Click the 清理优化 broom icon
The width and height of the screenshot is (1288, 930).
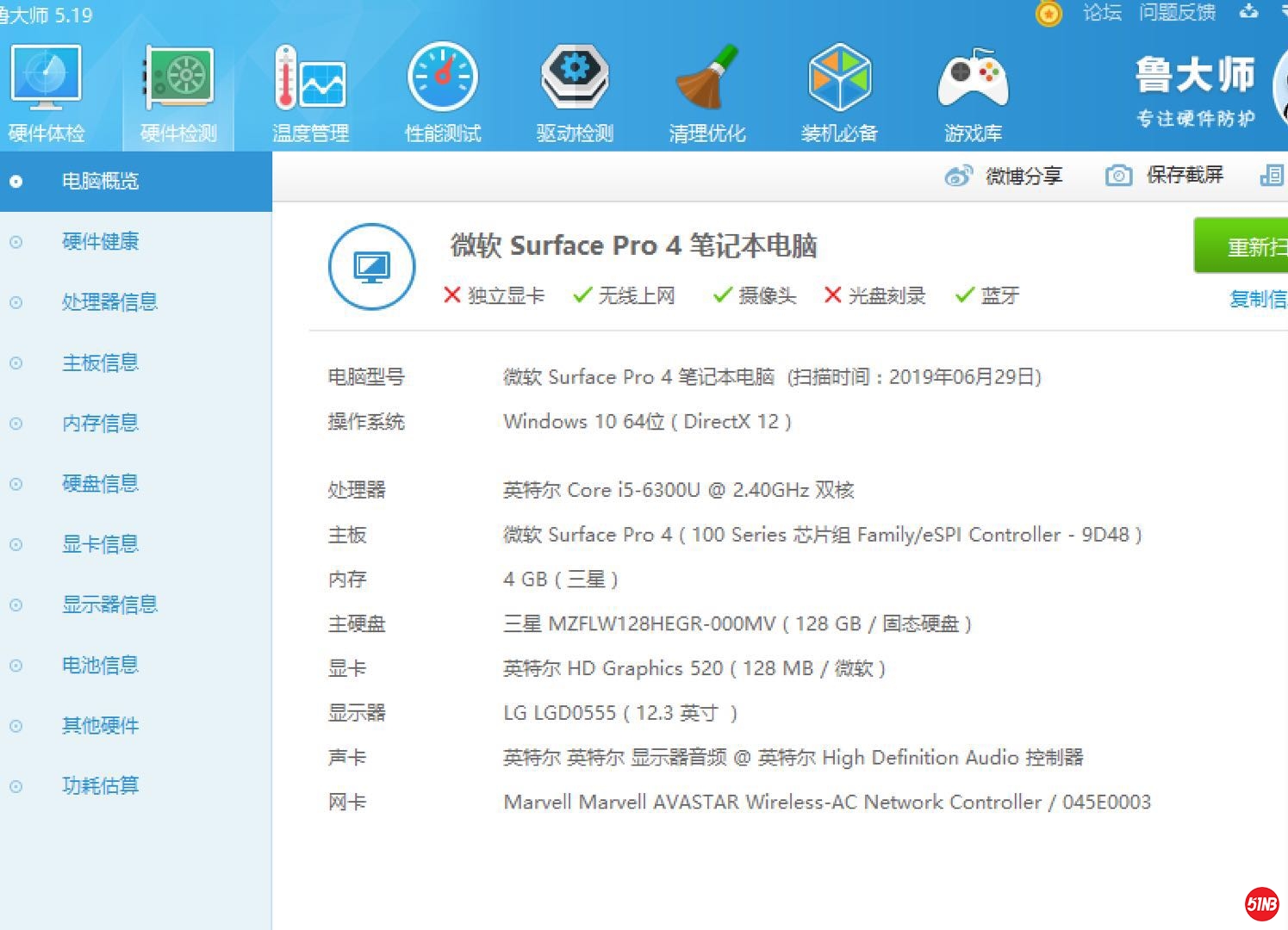[707, 81]
